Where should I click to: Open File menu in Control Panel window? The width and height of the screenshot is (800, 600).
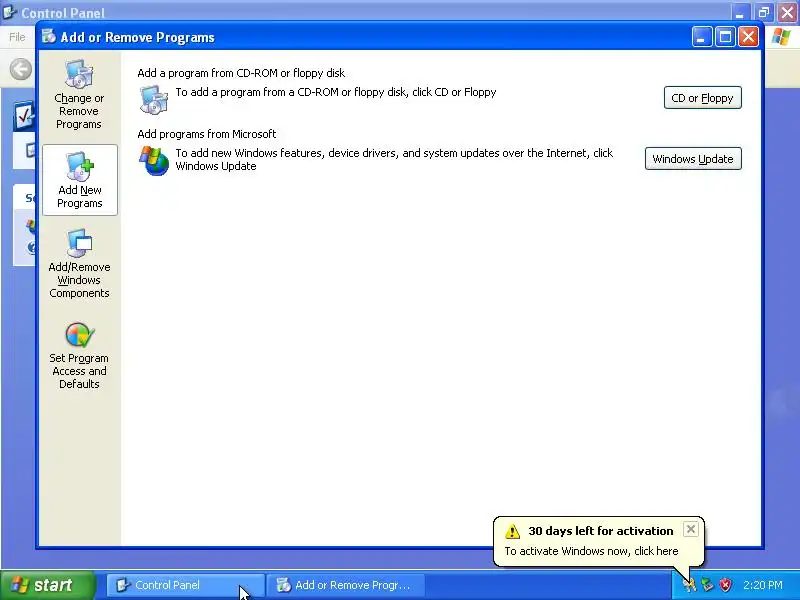coord(17,37)
